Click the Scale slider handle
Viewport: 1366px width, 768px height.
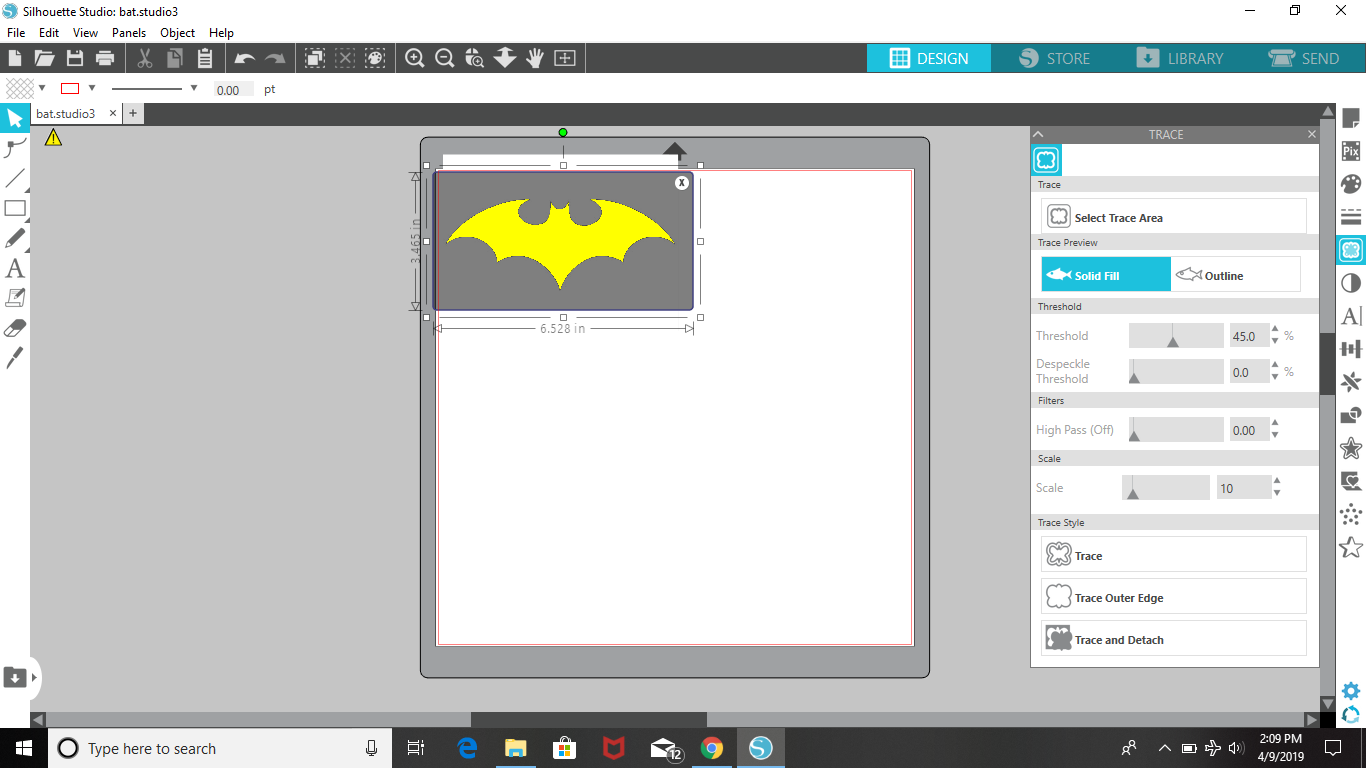[1132, 493]
